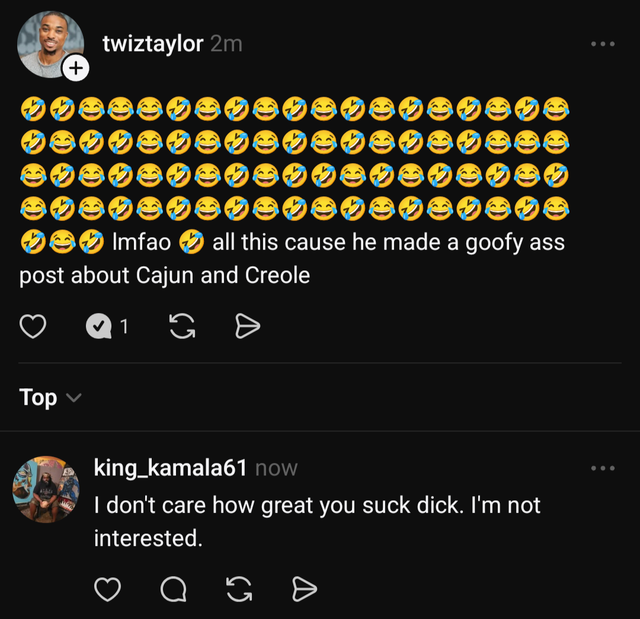This screenshot has width=640, height=619.
Task: Open more options for twiztaylor's post
Action: click(603, 44)
